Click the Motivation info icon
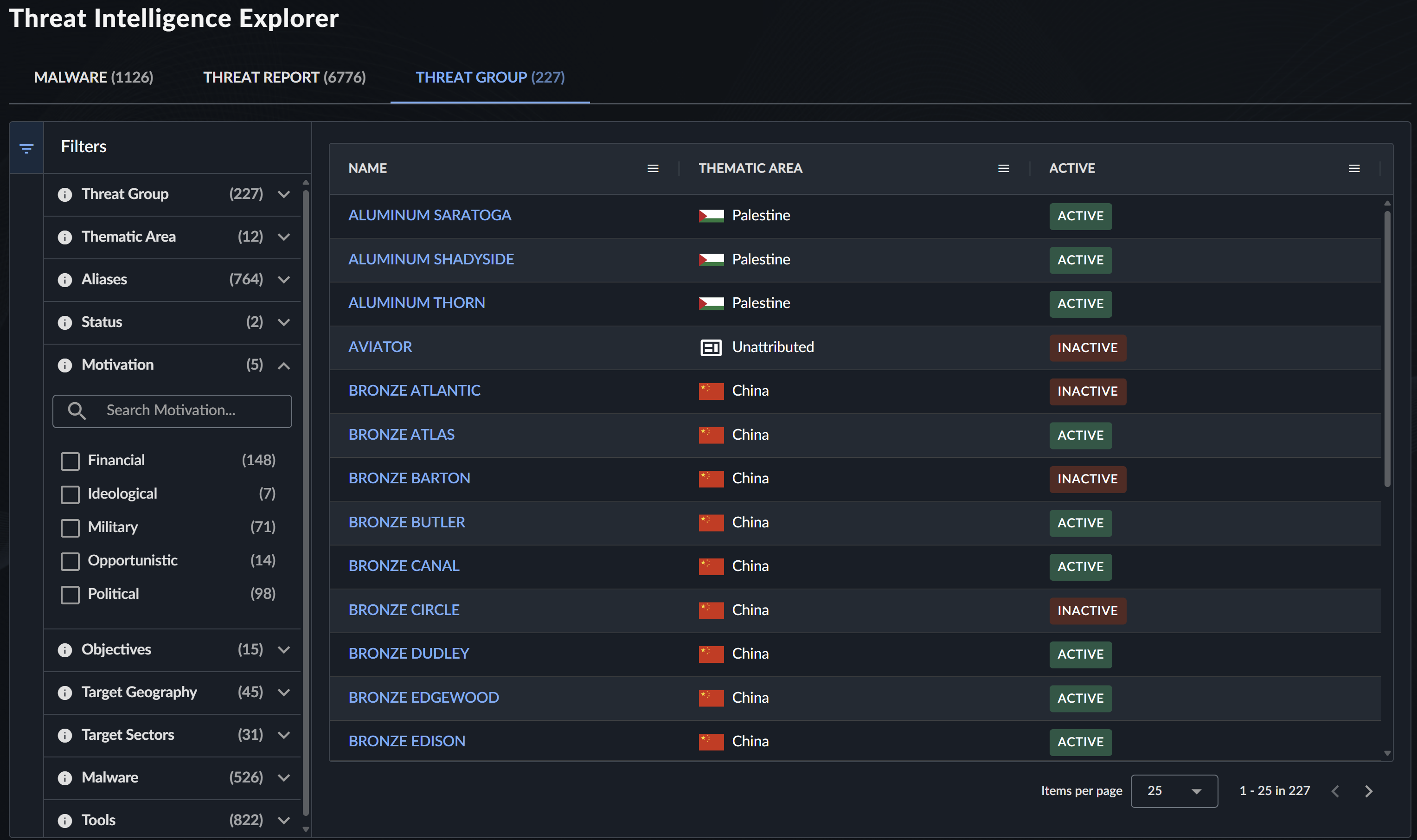Viewport: 1417px width, 840px height. point(65,365)
